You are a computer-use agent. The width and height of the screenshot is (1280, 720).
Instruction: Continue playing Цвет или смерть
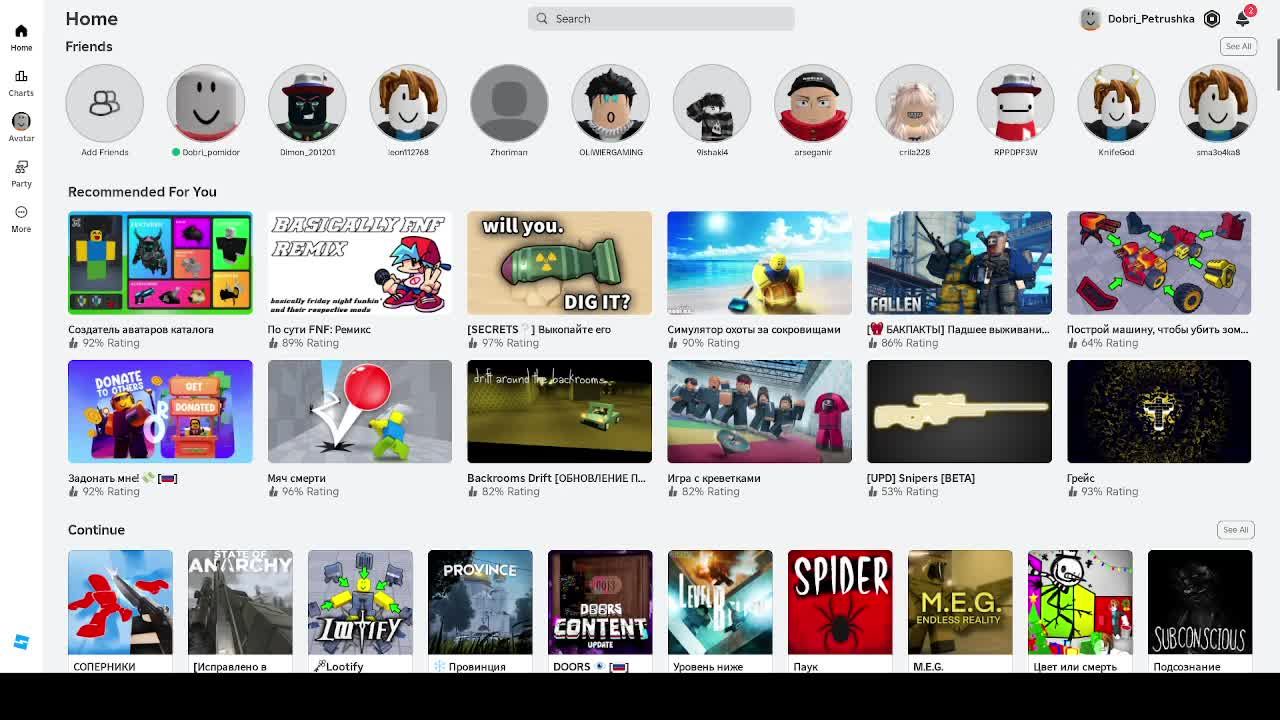[x=1080, y=602]
